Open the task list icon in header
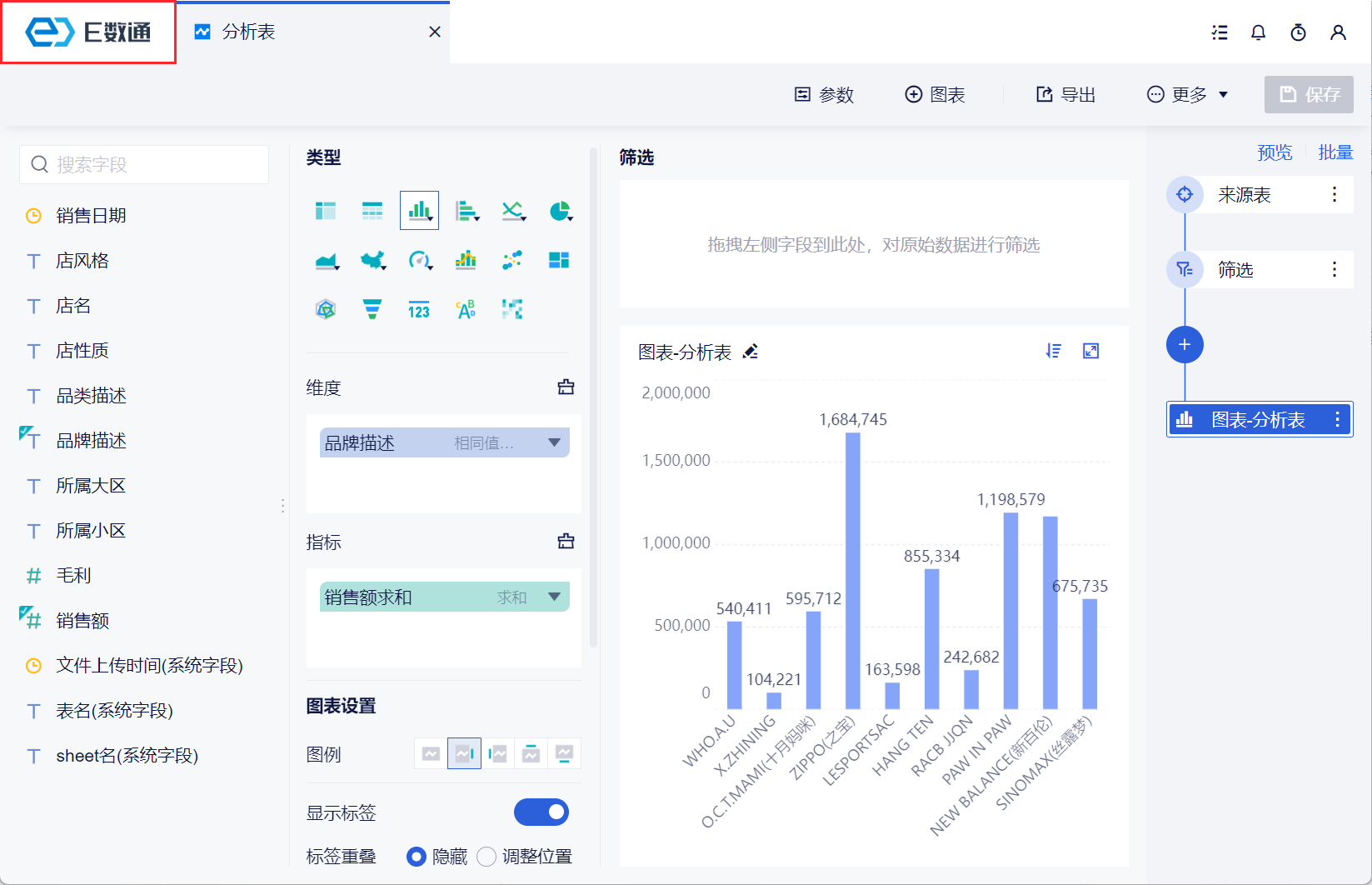The width and height of the screenshot is (1372, 885). tap(1220, 32)
